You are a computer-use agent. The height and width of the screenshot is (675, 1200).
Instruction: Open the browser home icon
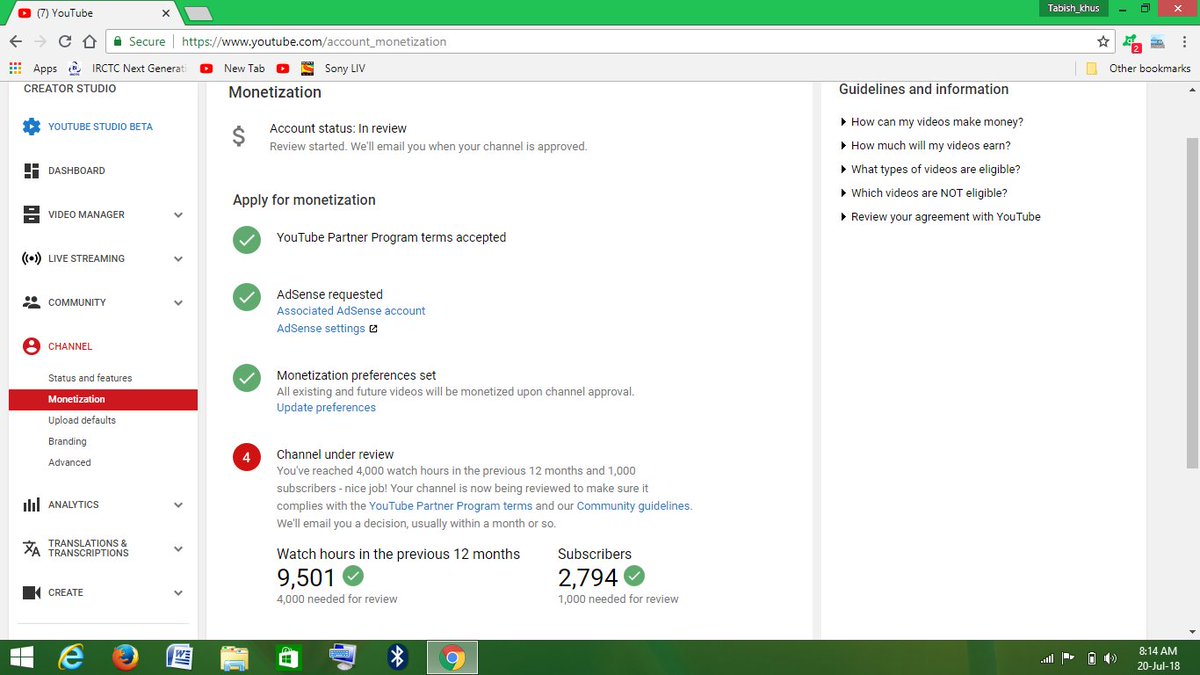[89, 42]
